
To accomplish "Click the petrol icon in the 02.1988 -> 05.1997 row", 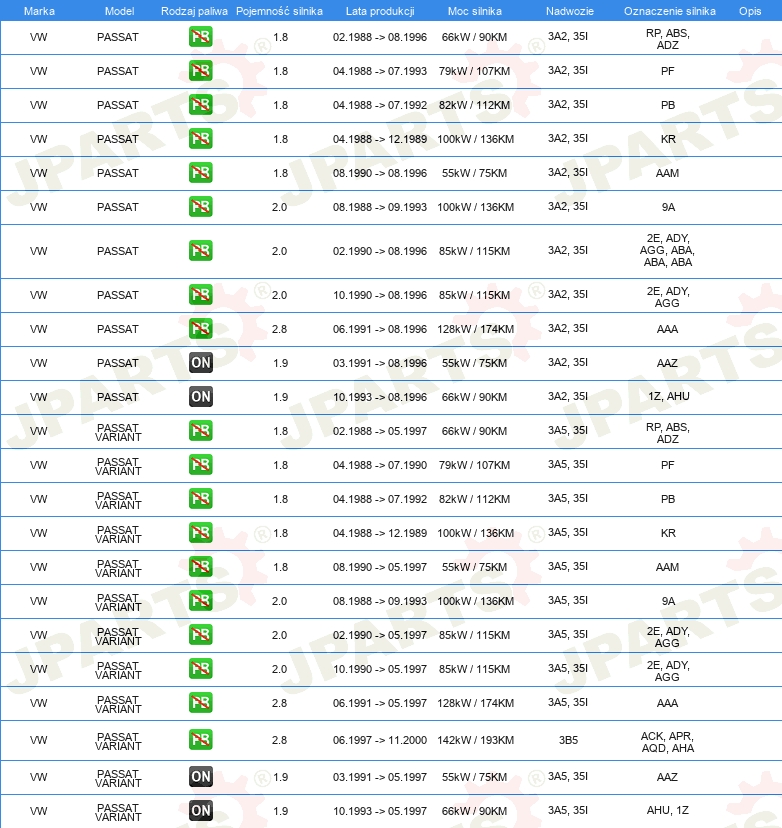I will [x=201, y=431].
